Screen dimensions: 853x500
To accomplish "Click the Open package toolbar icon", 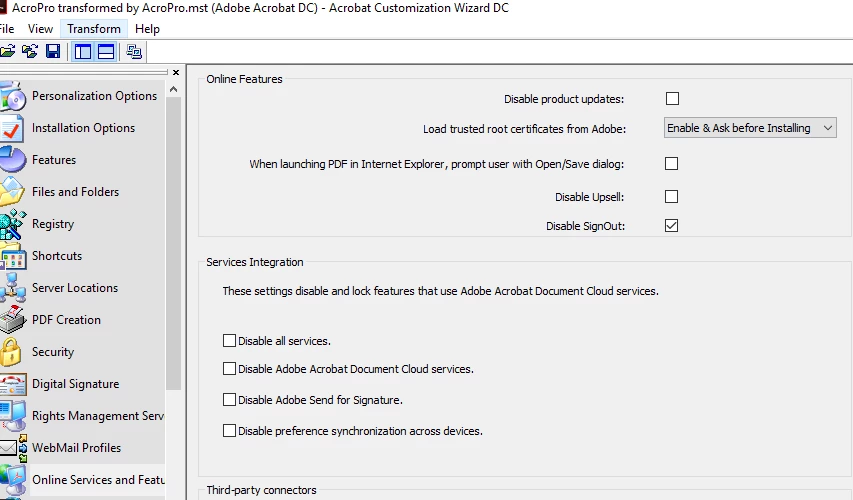I will point(7,52).
